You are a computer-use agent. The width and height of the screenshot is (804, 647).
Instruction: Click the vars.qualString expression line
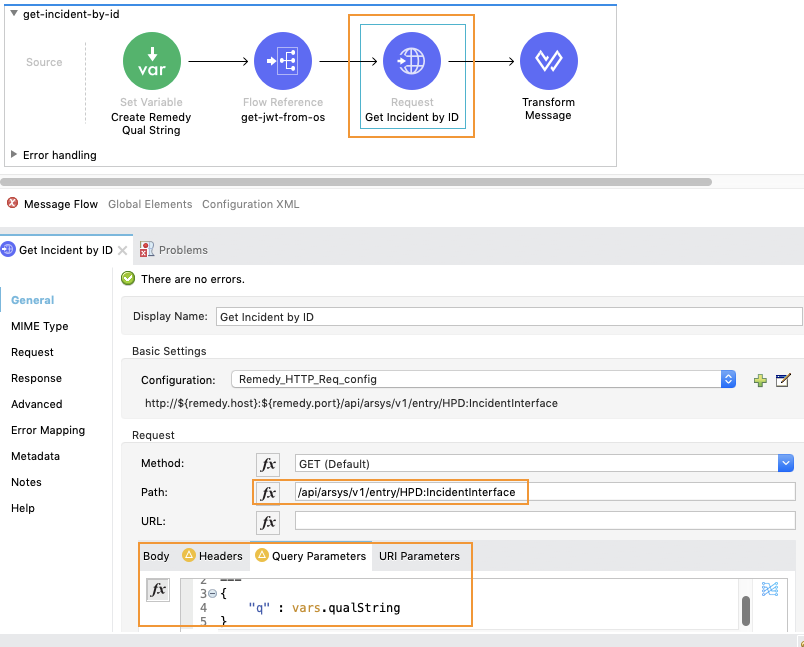click(x=324, y=608)
